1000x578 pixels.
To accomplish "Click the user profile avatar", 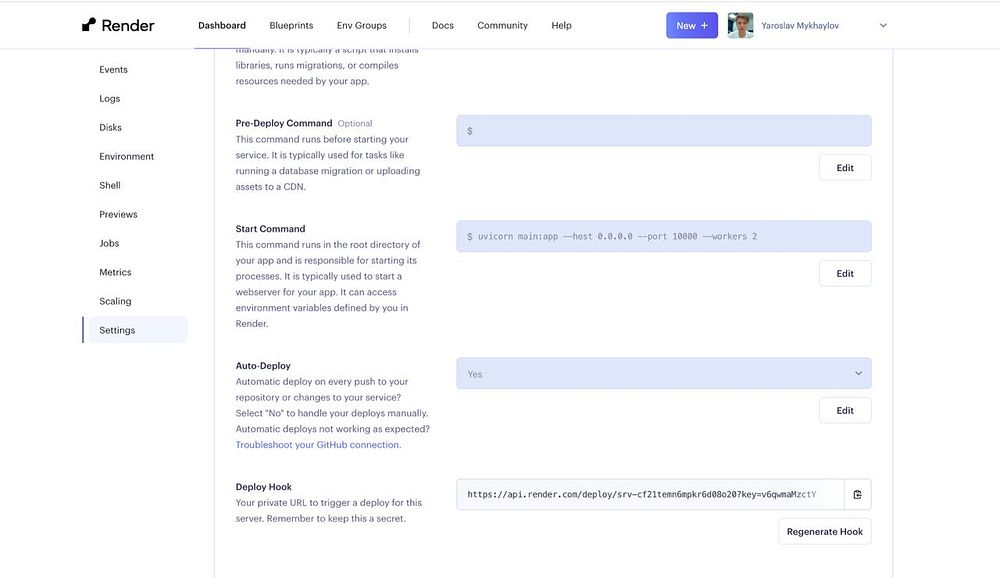I will pyautogui.click(x=740, y=25).
